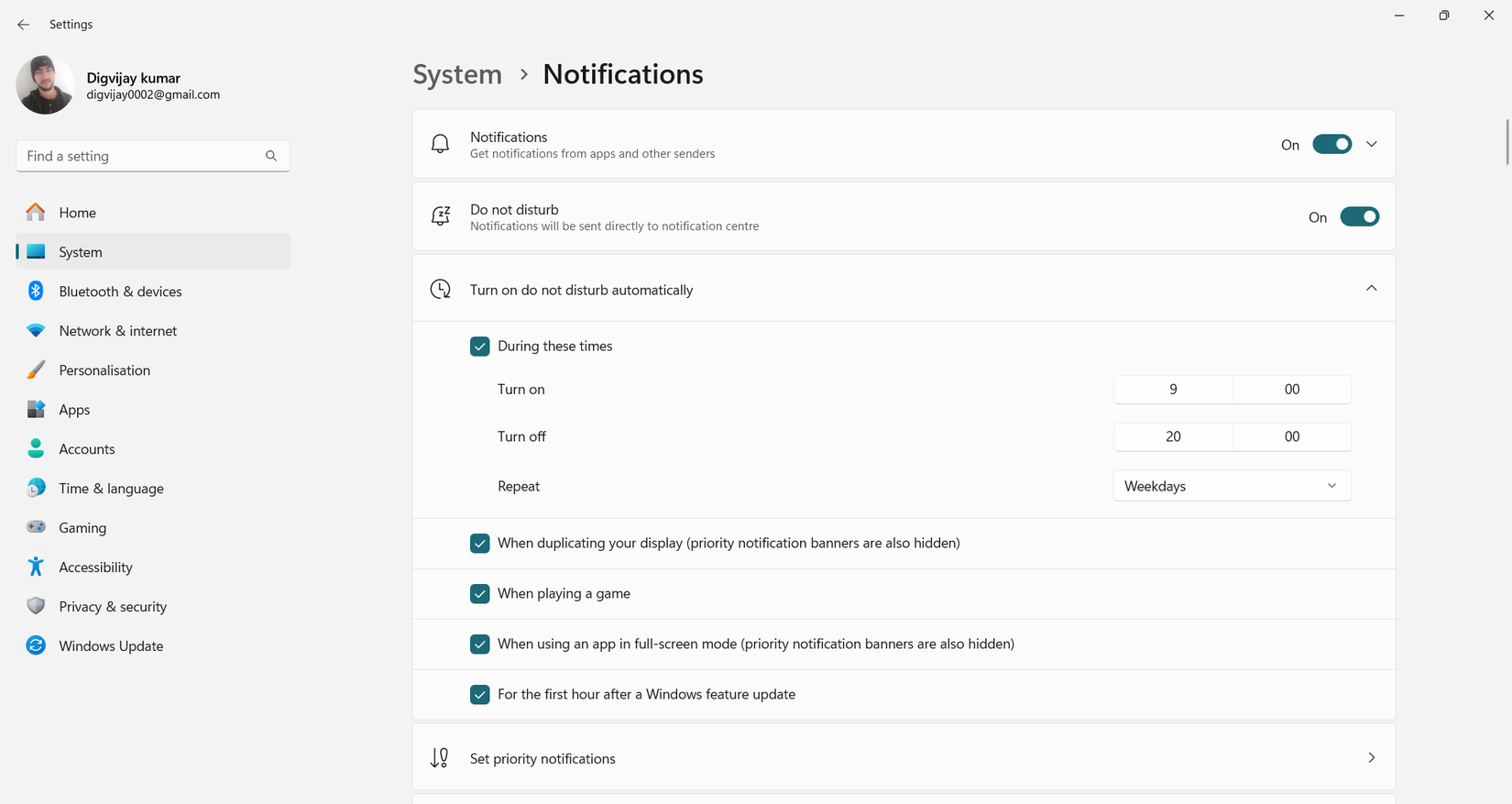Expand the Notifications section chevron
Image resolution: width=1512 pixels, height=804 pixels.
[x=1372, y=144]
